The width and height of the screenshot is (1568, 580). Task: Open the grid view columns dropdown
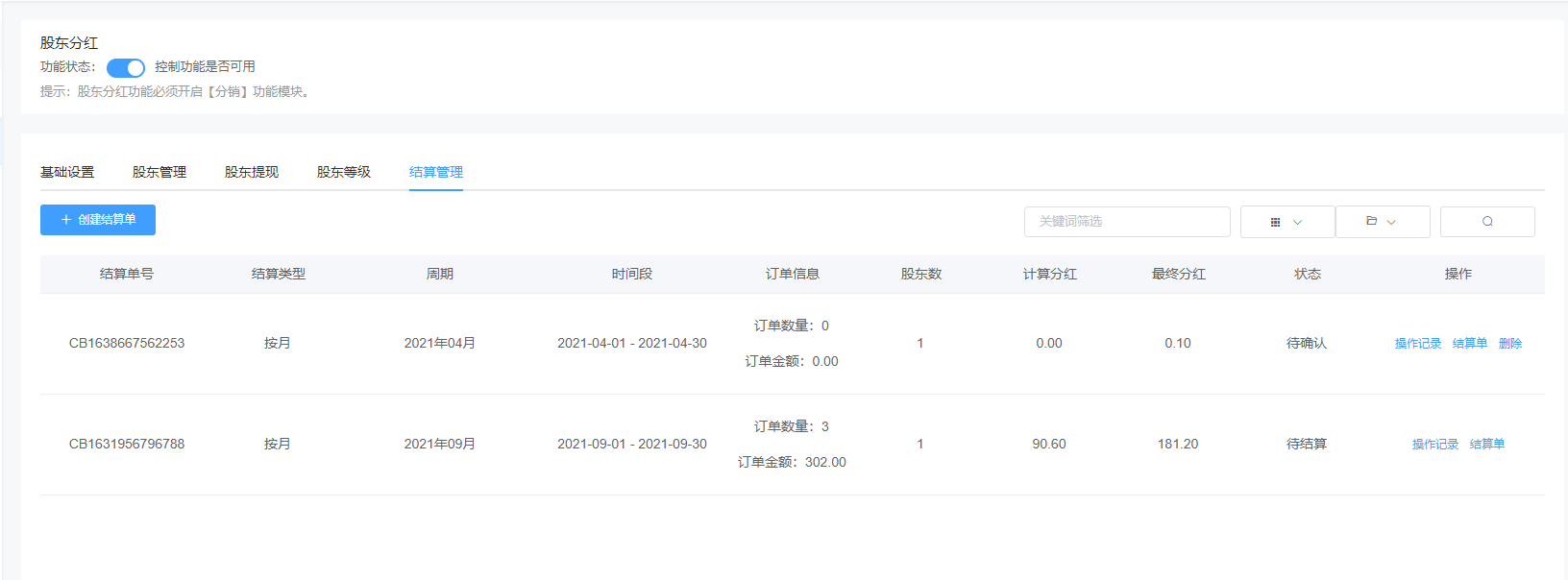[x=1286, y=222]
